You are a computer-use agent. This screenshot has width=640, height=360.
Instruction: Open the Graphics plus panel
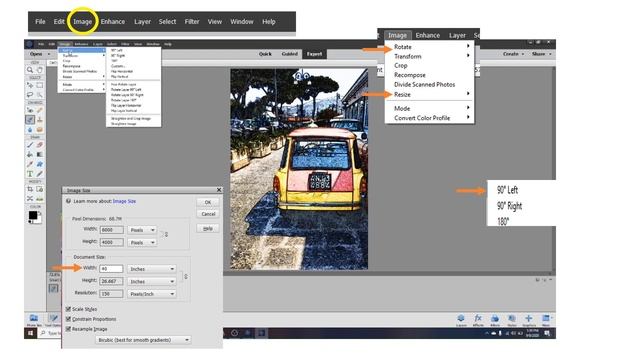tap(529, 320)
